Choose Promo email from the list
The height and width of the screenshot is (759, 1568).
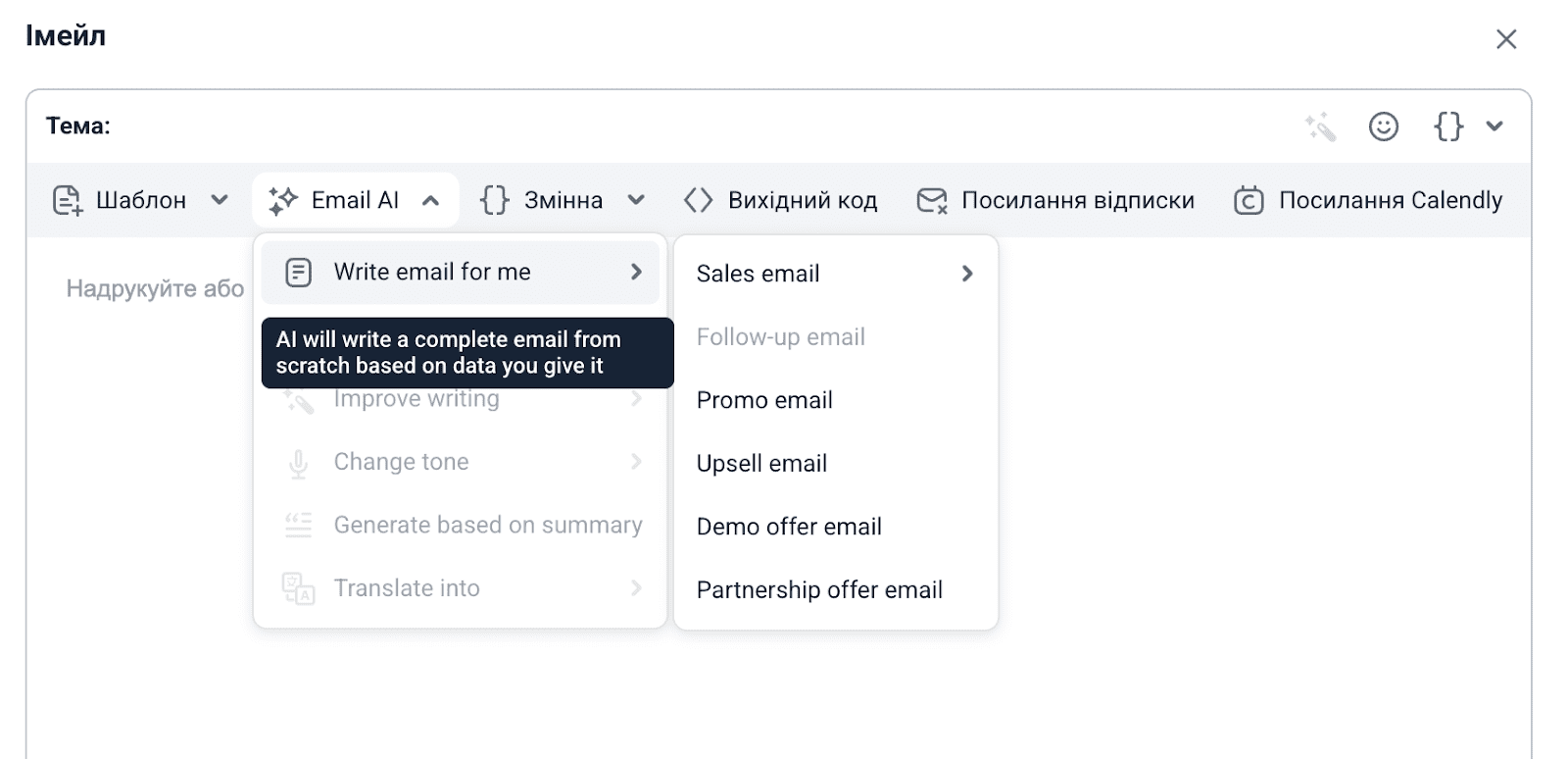pos(764,399)
